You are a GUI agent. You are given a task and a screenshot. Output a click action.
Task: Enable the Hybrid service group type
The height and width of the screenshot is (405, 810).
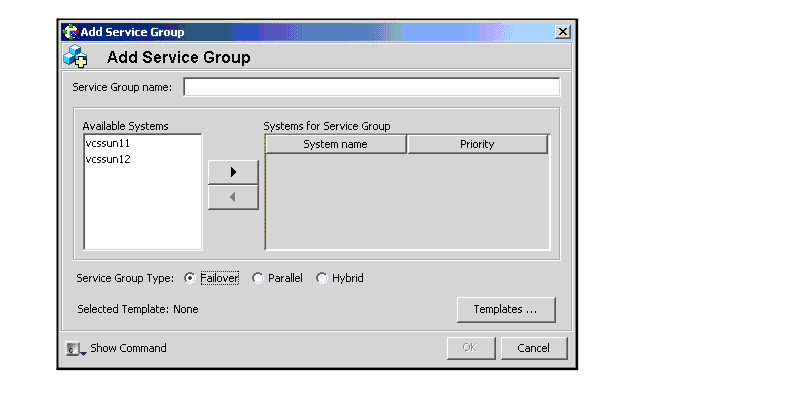pos(322,278)
